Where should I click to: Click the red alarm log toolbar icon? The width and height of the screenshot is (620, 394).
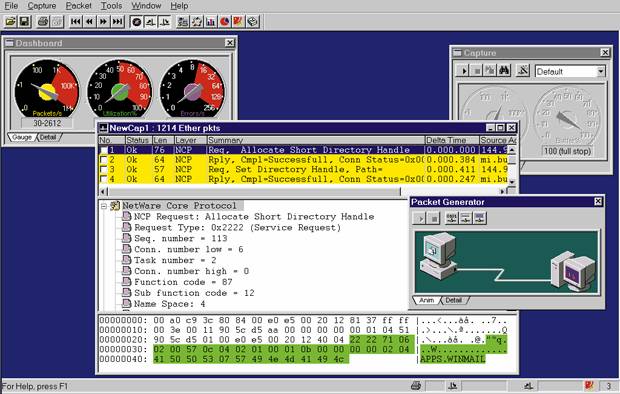(238, 21)
